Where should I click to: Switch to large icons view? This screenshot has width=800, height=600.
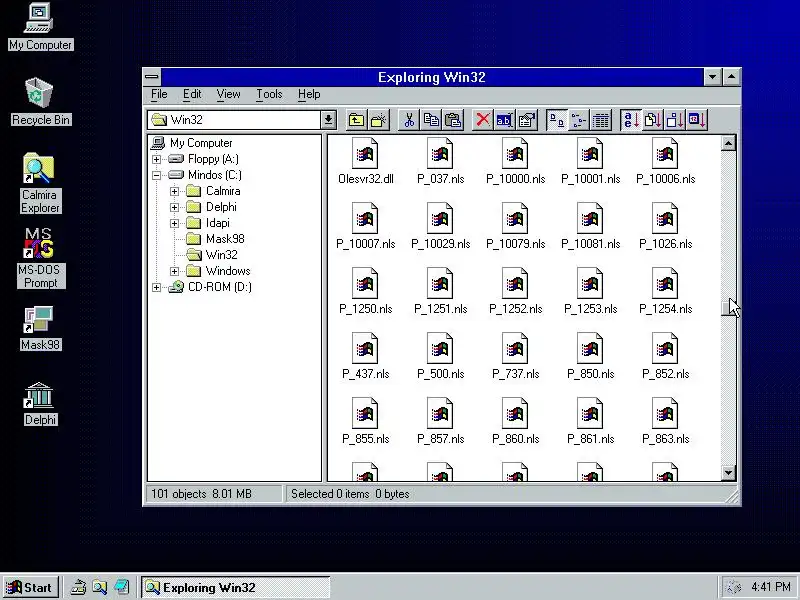click(x=557, y=120)
